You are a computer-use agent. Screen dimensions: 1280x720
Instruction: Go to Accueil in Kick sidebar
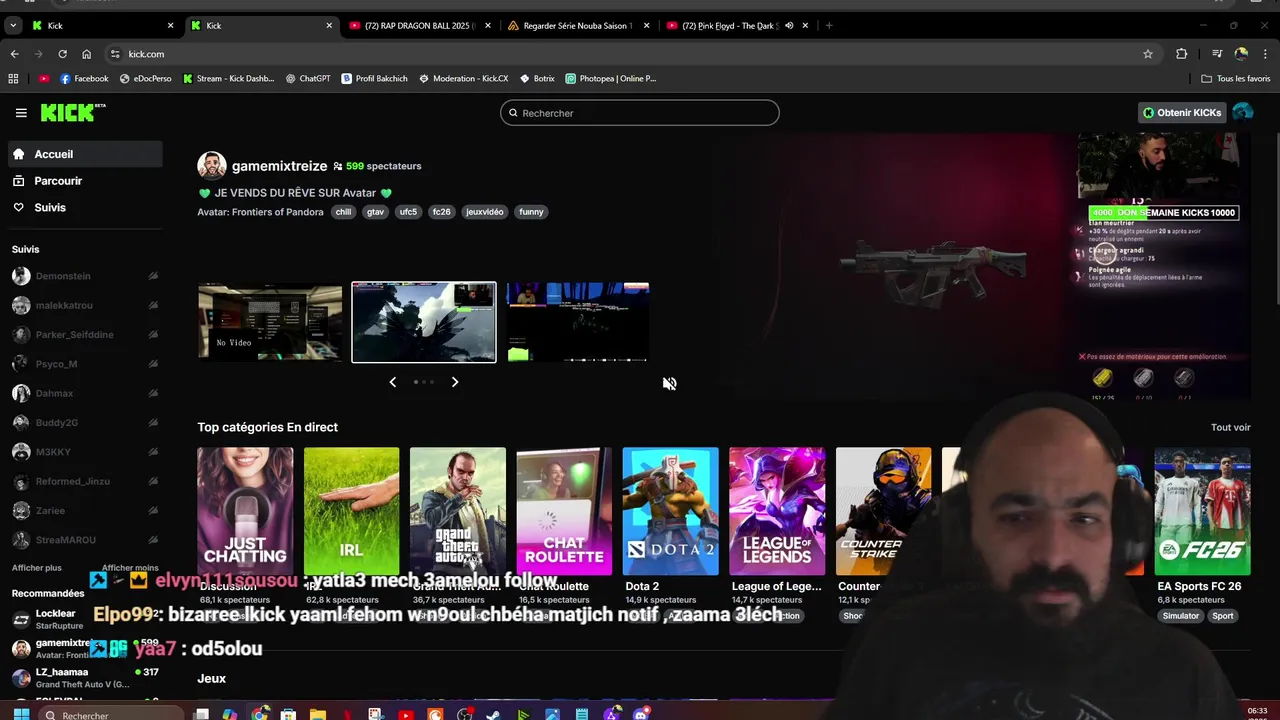tap(85, 154)
